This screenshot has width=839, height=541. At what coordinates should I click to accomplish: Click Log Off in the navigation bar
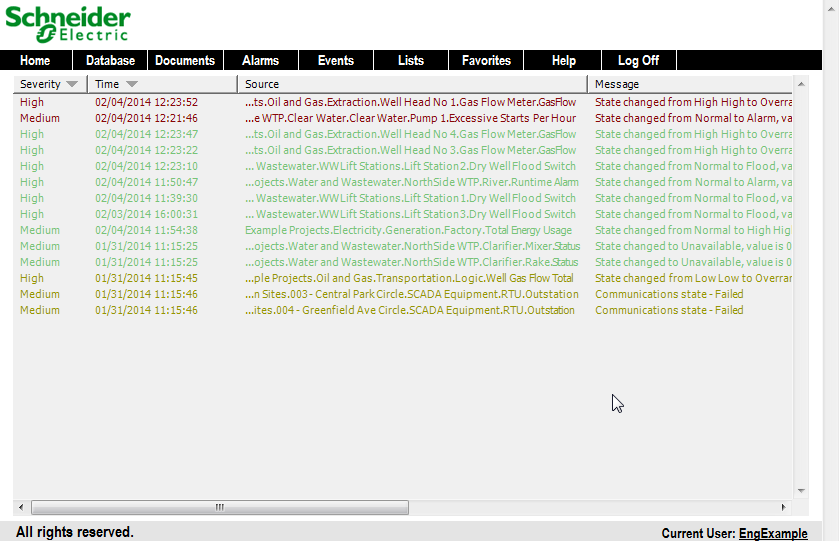point(638,61)
